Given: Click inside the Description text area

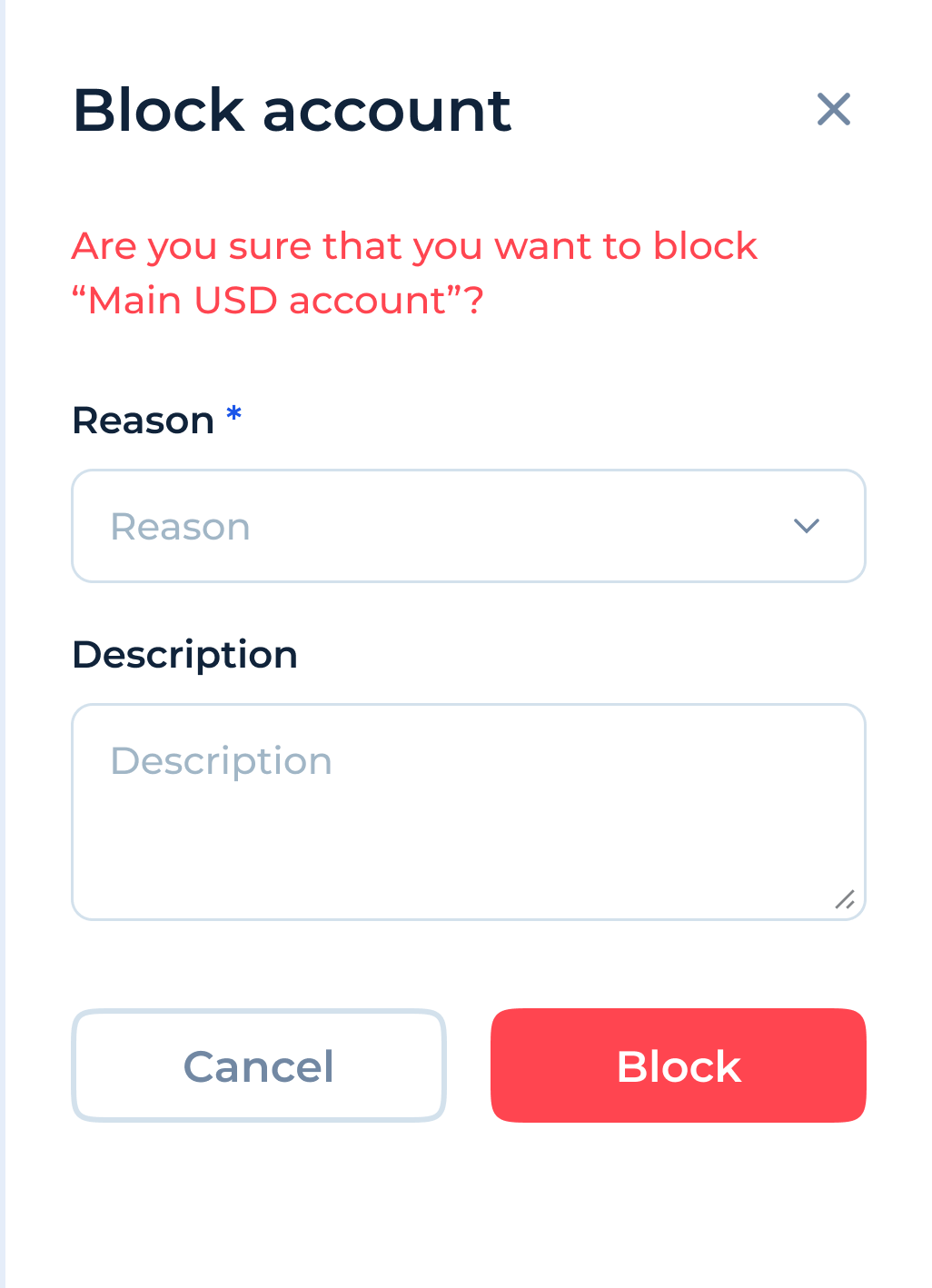Looking at the screenshot, I should click(x=469, y=808).
